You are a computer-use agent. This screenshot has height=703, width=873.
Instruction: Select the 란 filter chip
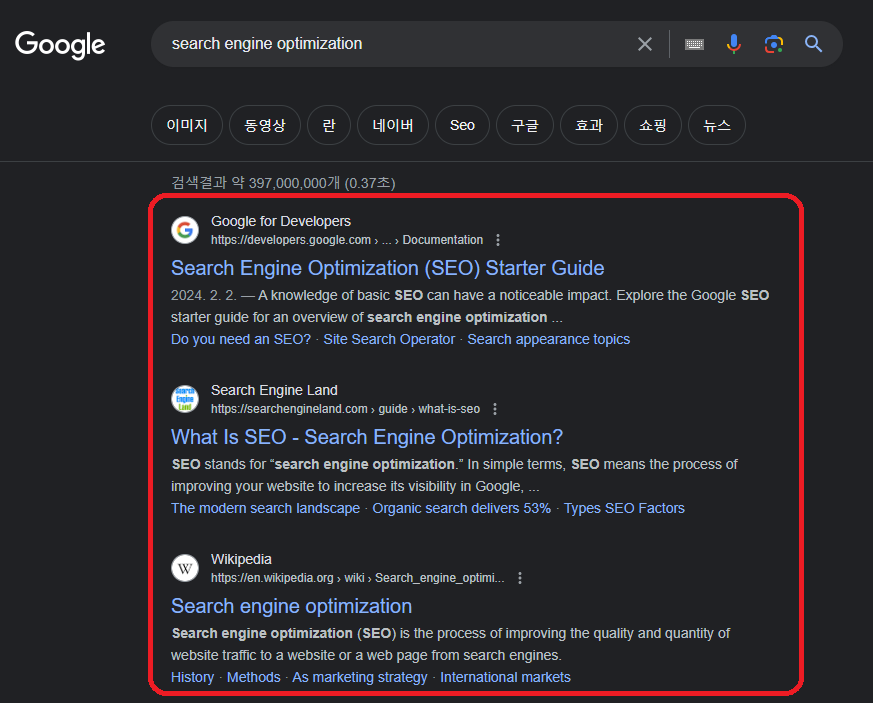(329, 125)
